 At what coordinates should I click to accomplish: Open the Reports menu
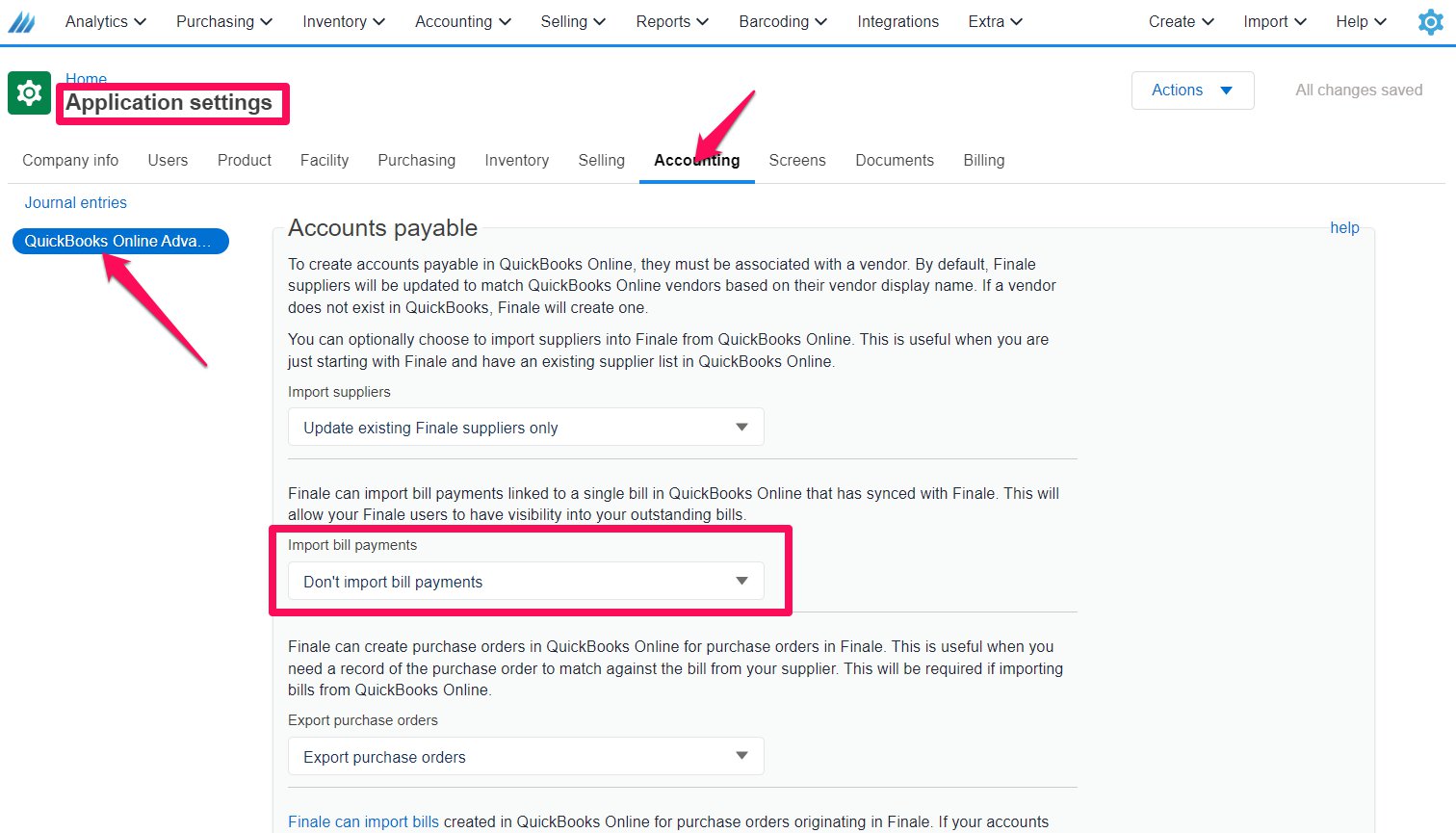(672, 21)
